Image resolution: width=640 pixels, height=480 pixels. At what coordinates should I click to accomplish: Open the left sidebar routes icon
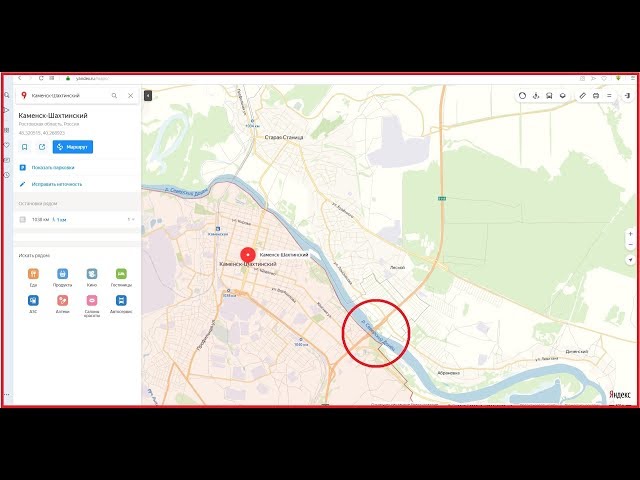[x=7, y=110]
